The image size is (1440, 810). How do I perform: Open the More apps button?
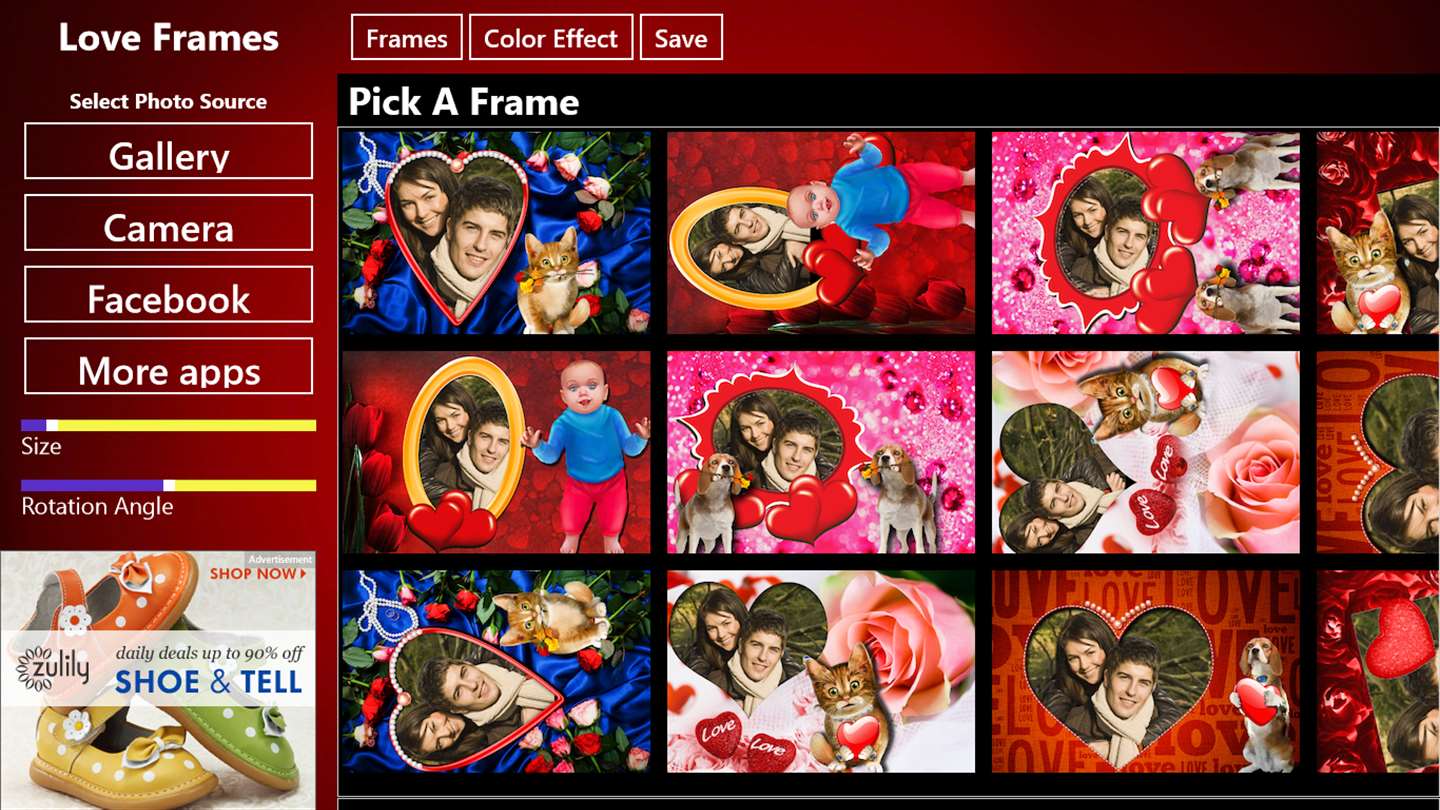[x=168, y=366]
